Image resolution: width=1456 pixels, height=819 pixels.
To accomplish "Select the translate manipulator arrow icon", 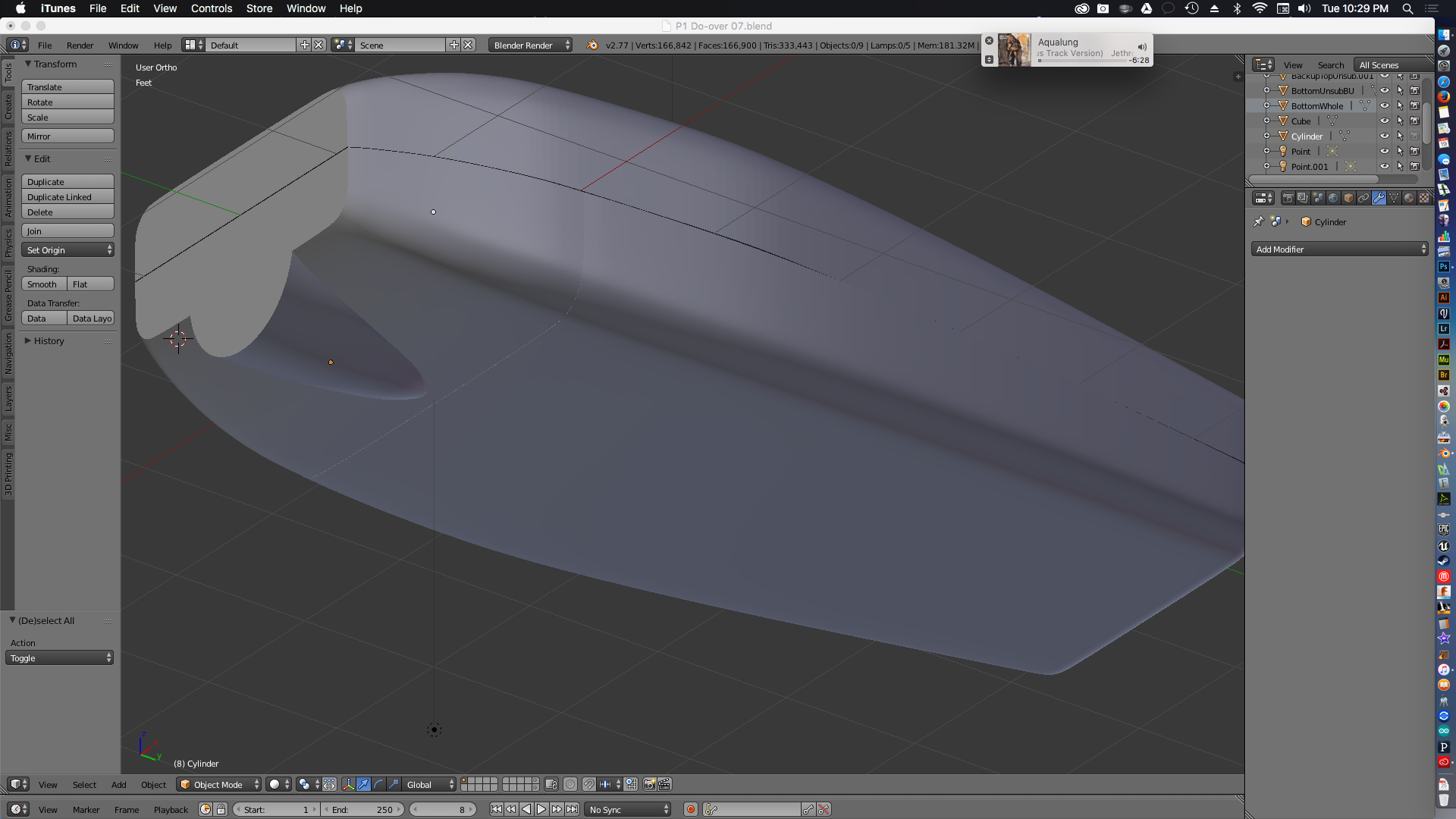I will [x=363, y=784].
